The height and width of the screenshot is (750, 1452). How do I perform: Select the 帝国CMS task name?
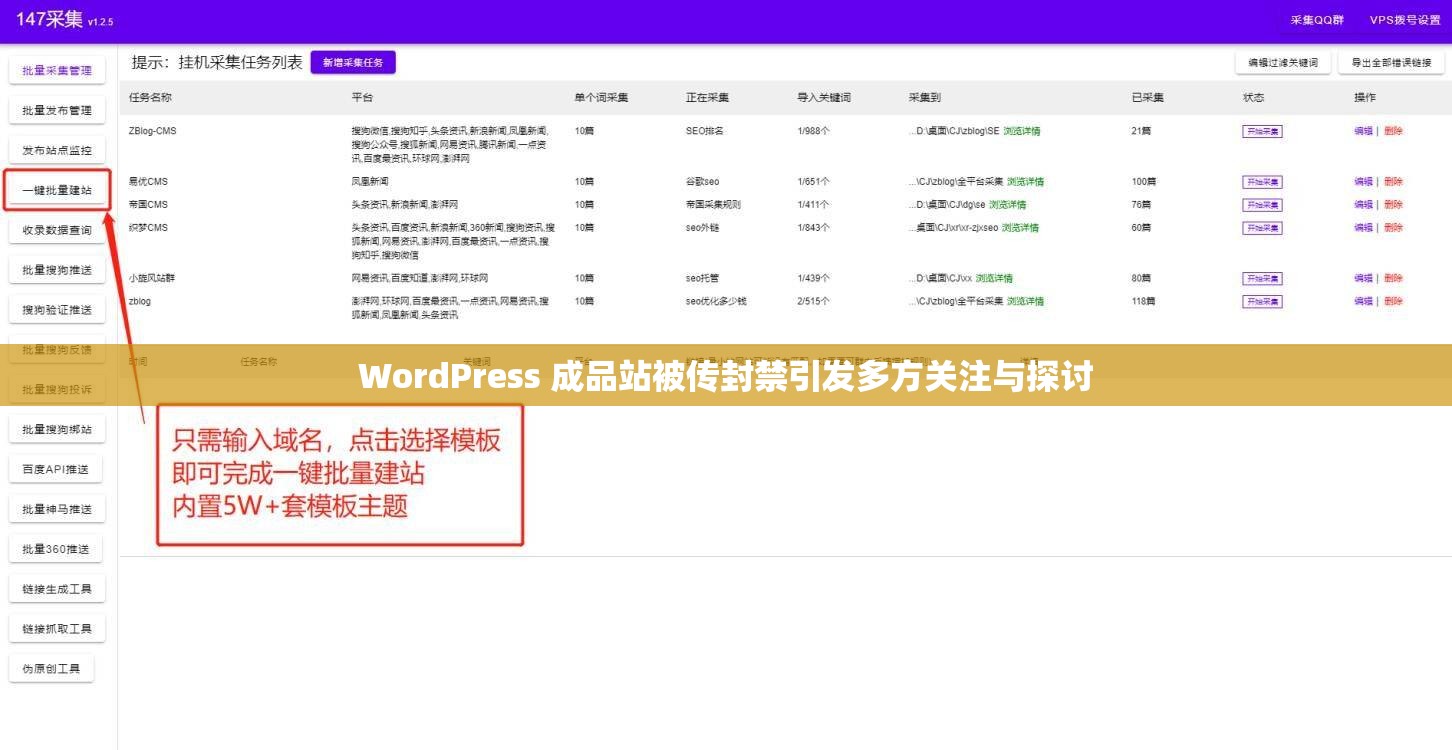coord(148,205)
